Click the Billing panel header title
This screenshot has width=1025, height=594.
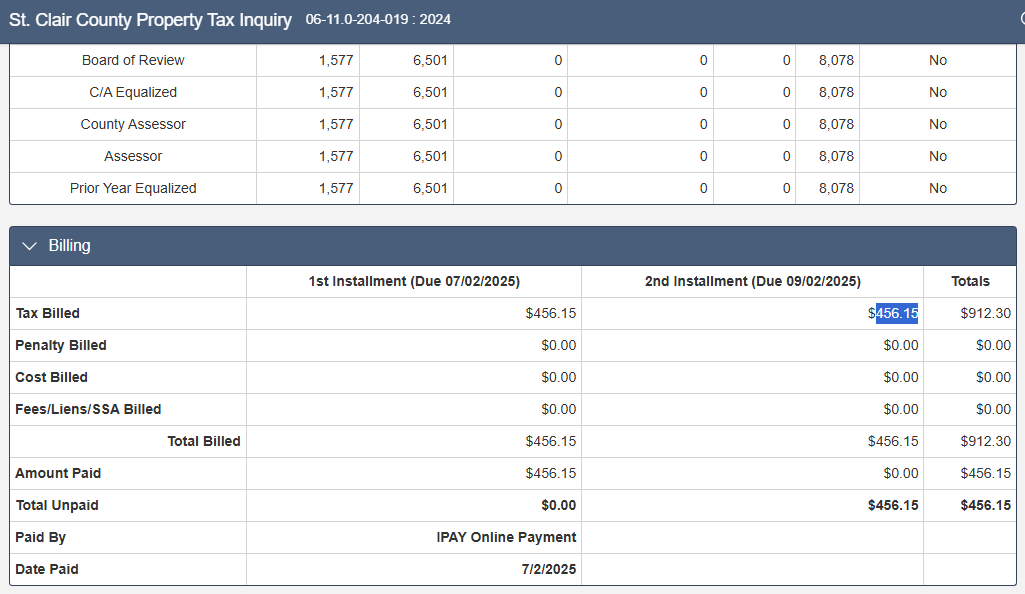[x=69, y=246]
